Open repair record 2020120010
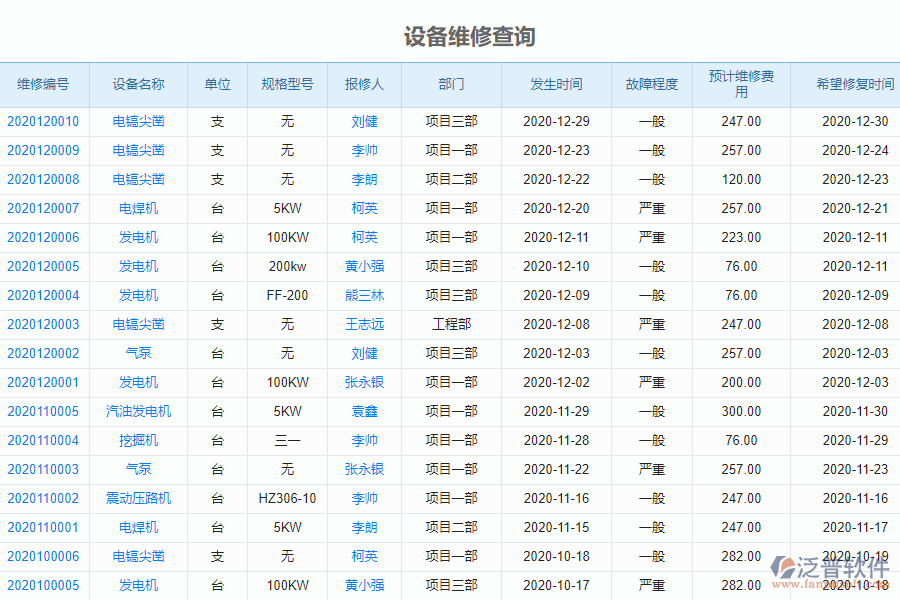 pyautogui.click(x=42, y=121)
